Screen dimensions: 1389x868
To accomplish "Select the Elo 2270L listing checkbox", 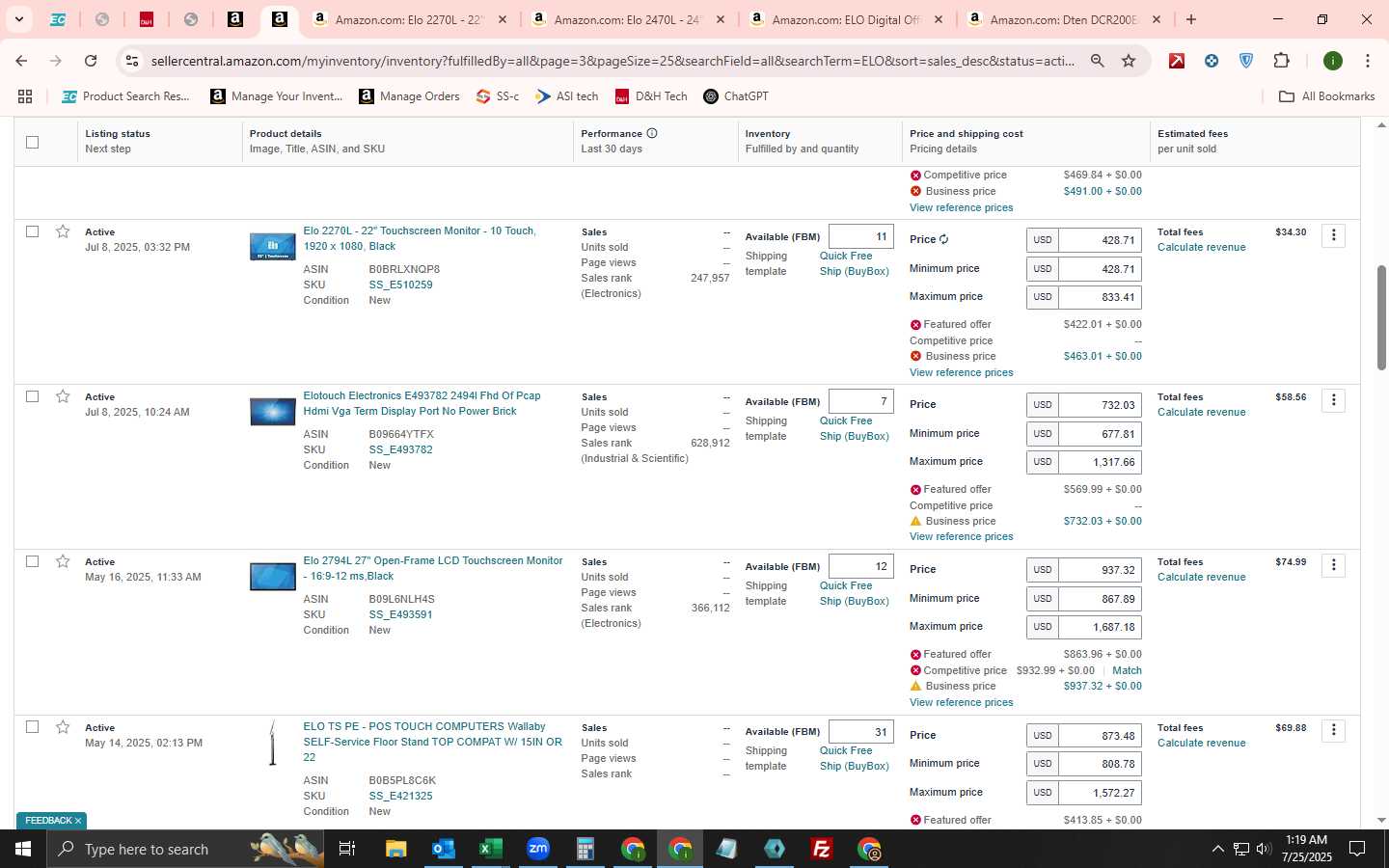I will coord(32,231).
